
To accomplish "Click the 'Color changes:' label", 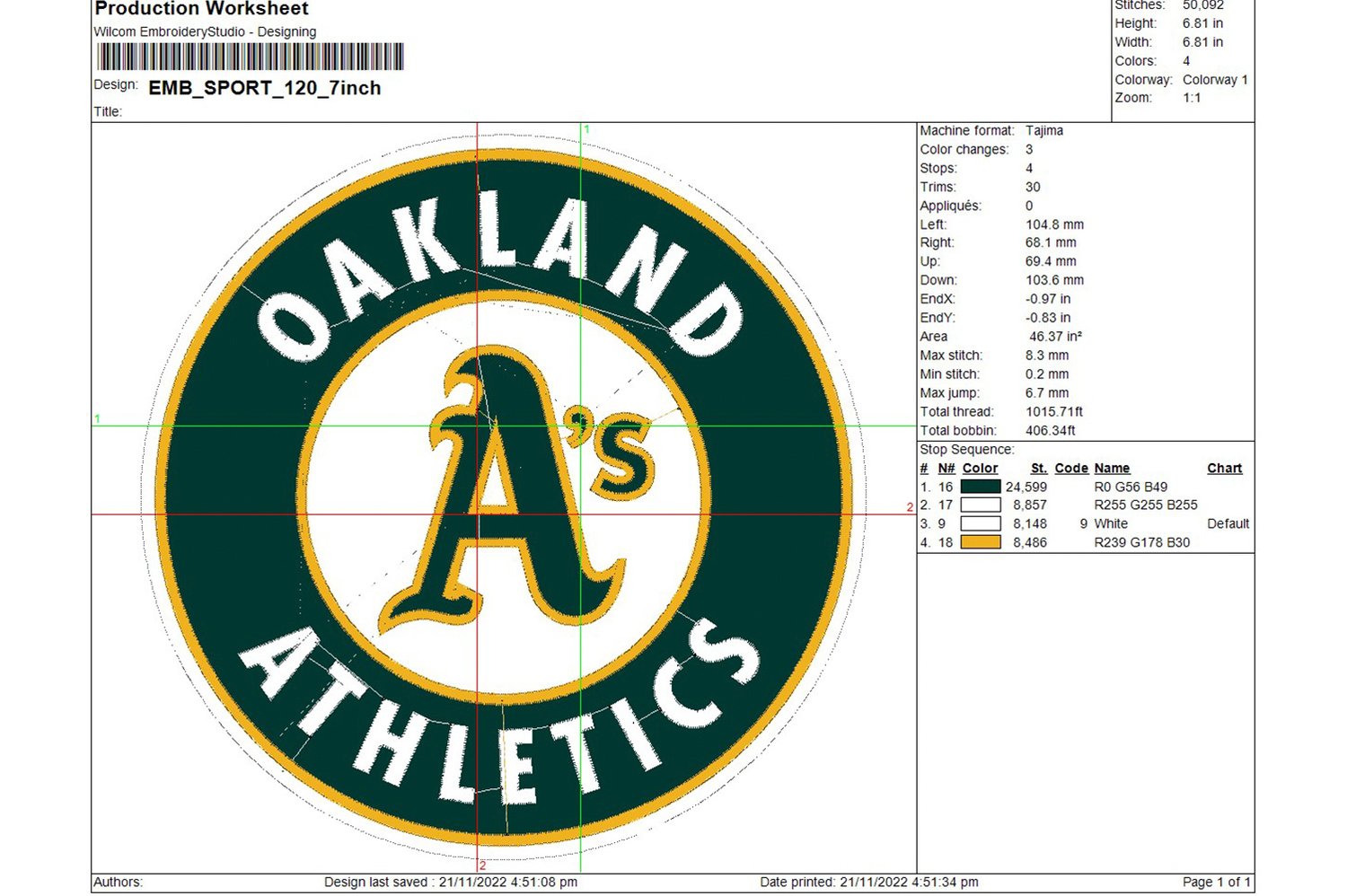I will 964,149.
